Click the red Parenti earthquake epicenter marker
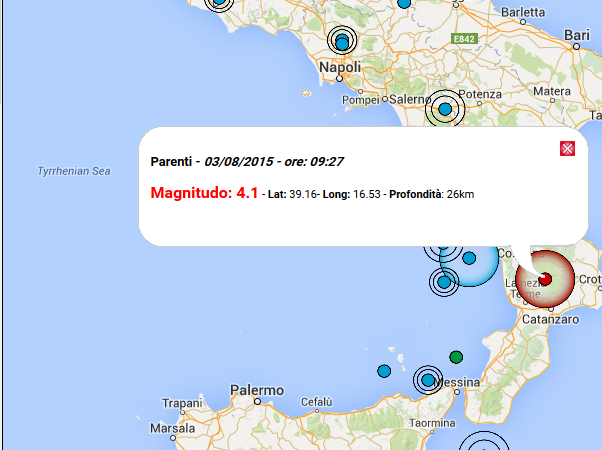 point(545,279)
